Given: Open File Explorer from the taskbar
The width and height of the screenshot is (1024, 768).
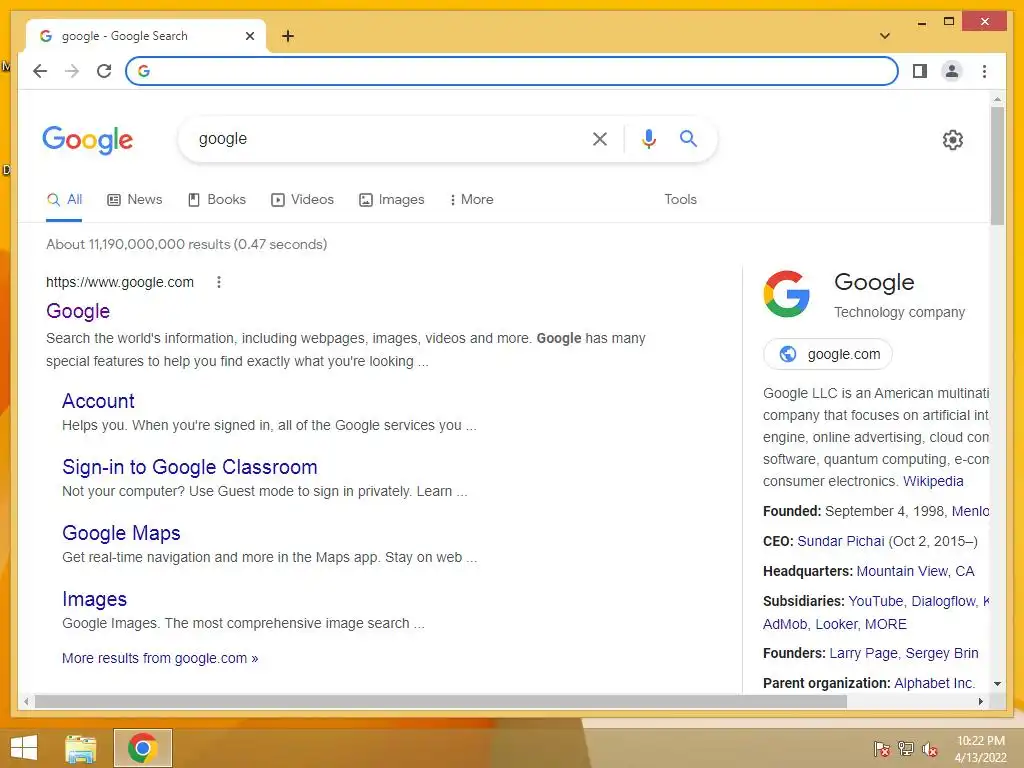Looking at the screenshot, I should (80, 748).
